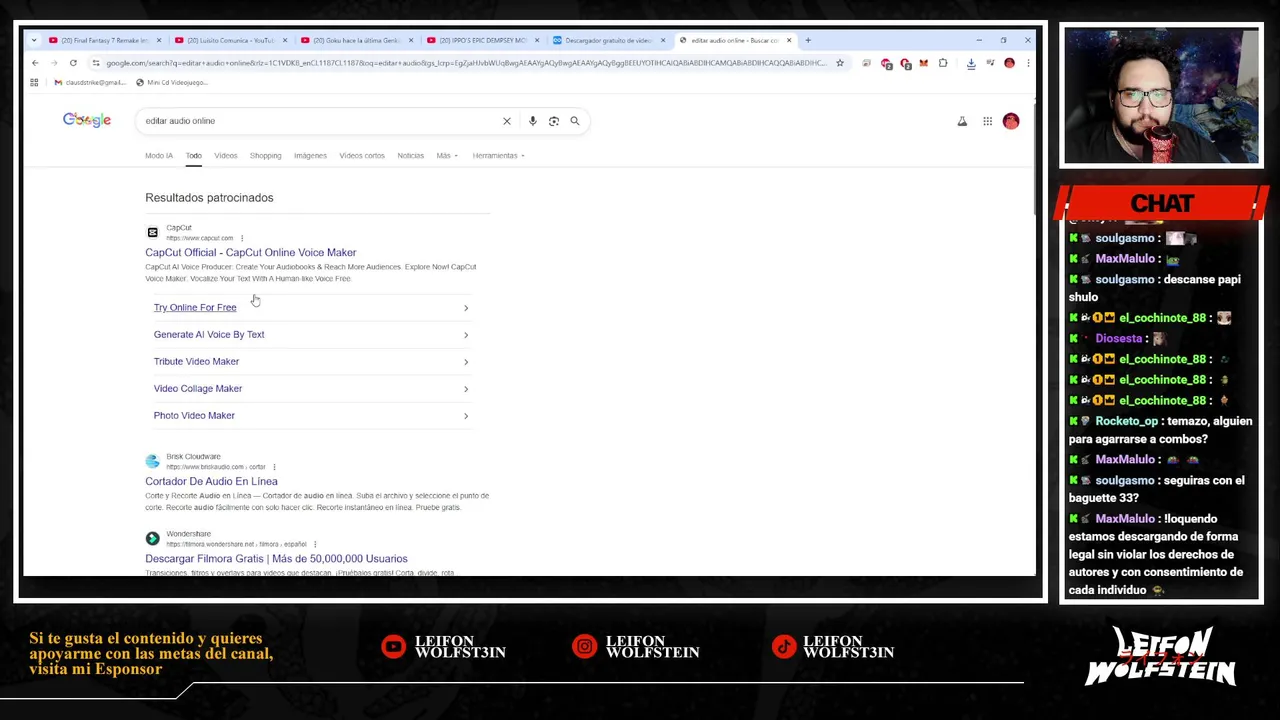
Task: Clear the Google search box text
Action: pyautogui.click(x=507, y=121)
